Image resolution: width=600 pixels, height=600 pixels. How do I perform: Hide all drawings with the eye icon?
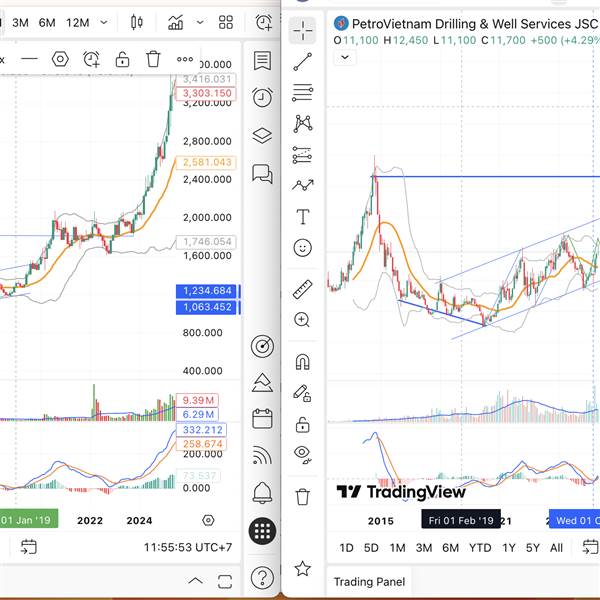pos(302,455)
